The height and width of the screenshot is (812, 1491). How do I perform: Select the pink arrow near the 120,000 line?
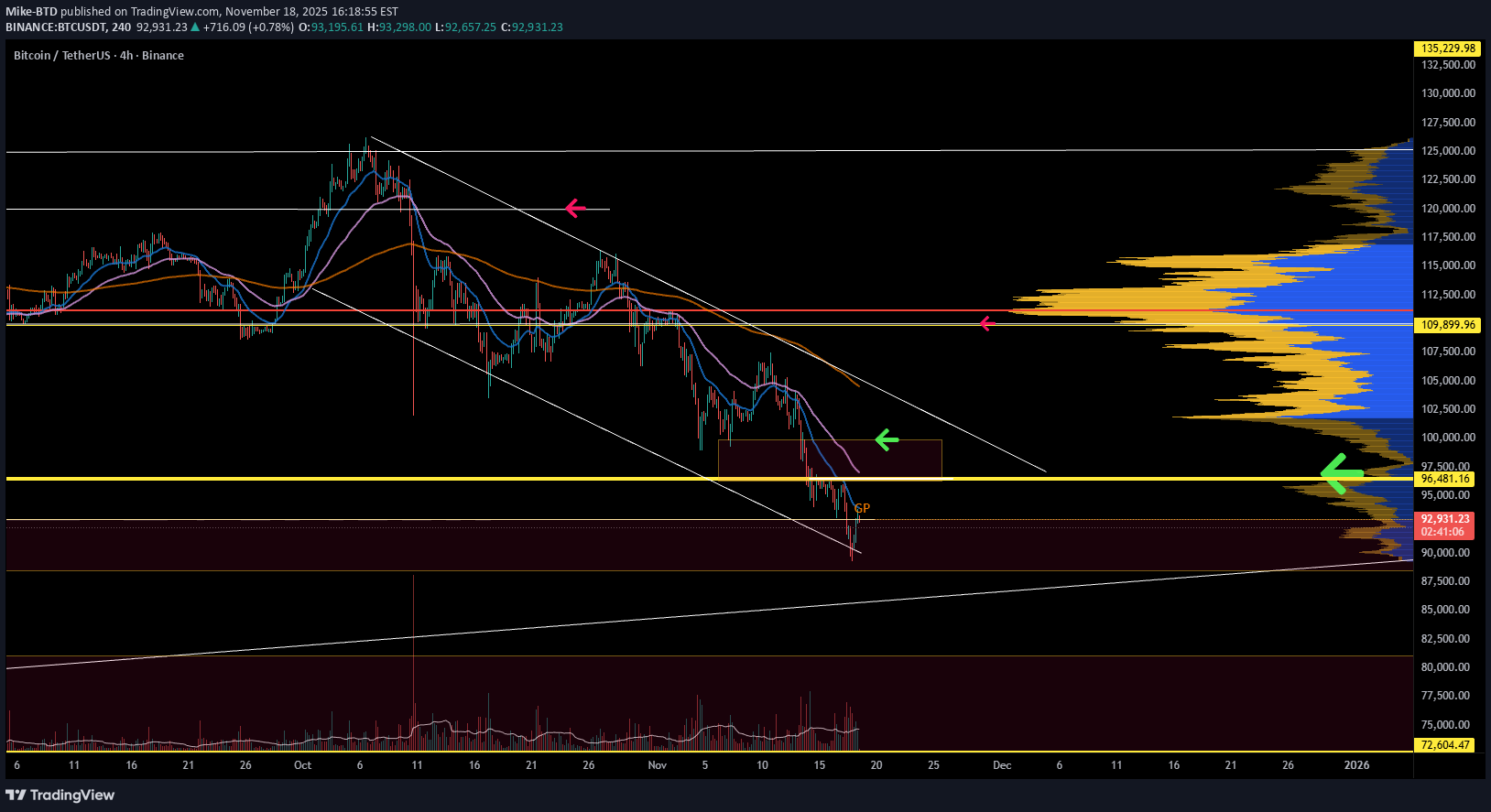(x=575, y=209)
